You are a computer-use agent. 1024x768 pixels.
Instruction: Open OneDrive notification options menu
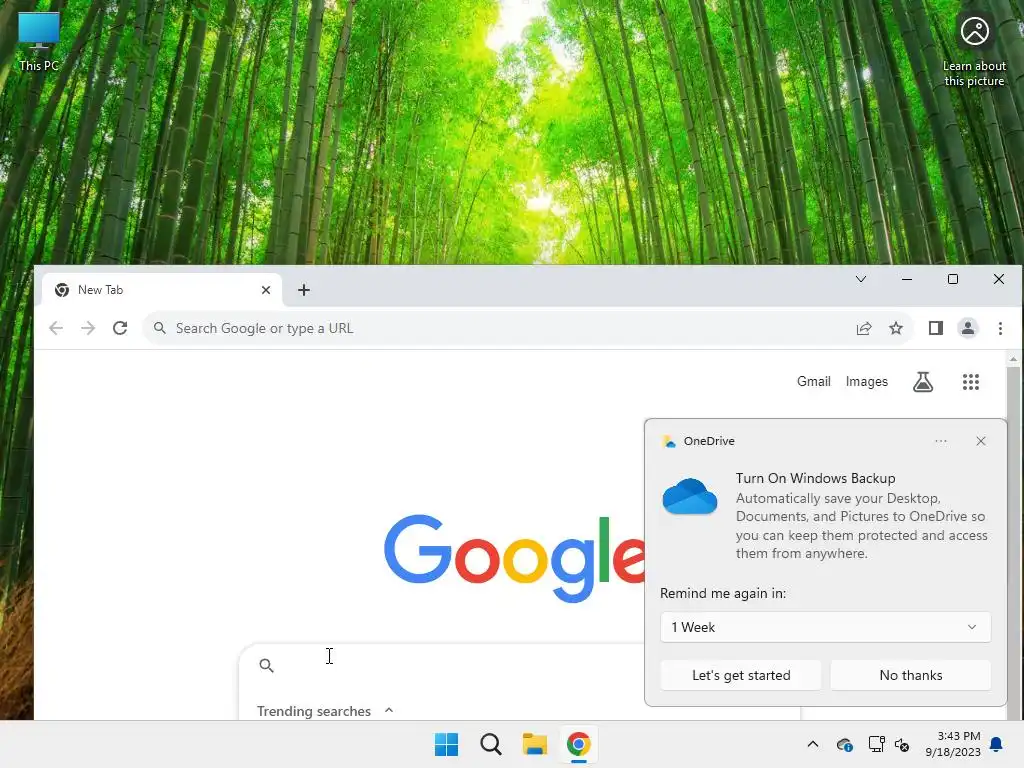coord(940,441)
